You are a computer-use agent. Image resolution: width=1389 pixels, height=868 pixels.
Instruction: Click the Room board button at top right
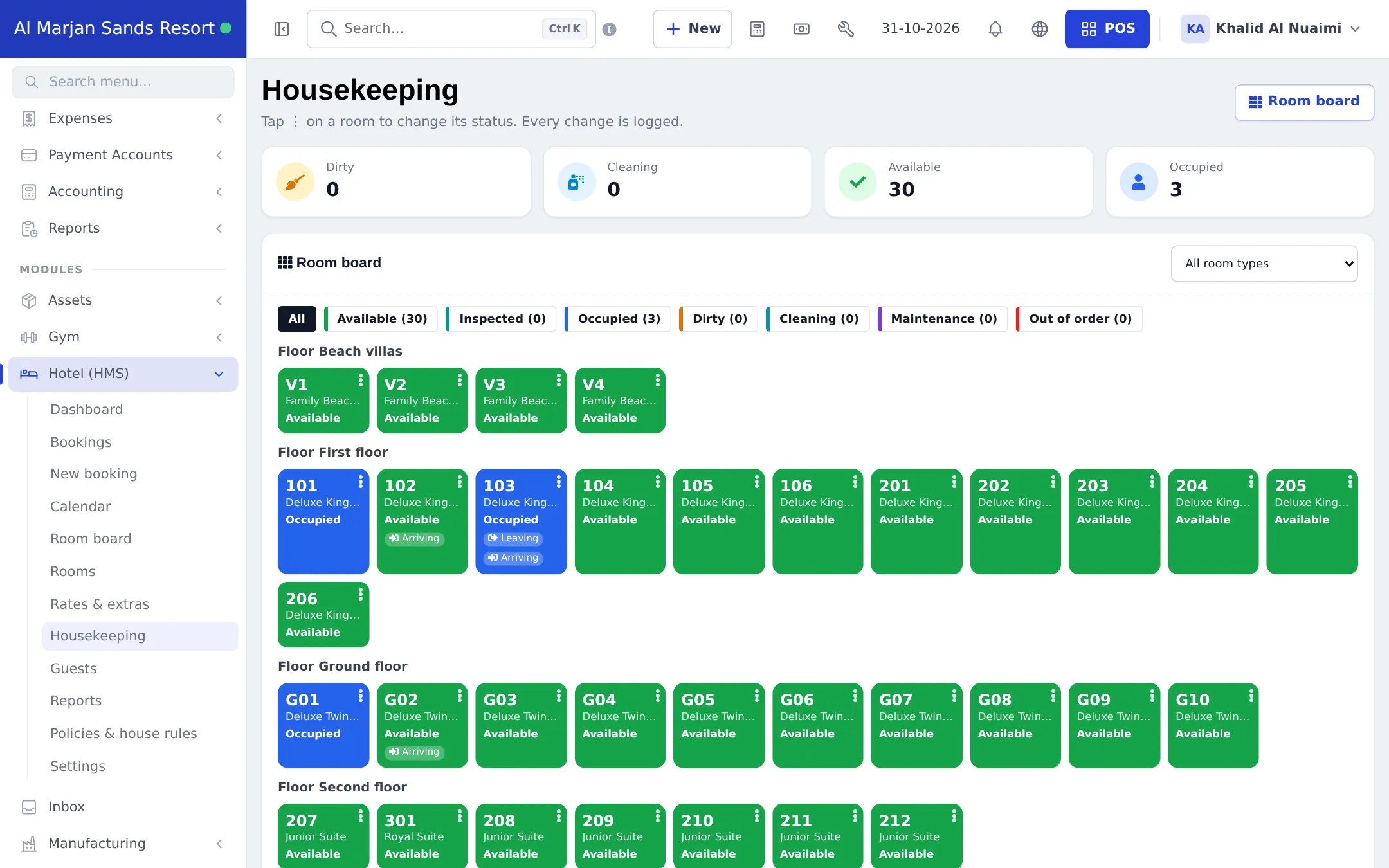point(1304,102)
